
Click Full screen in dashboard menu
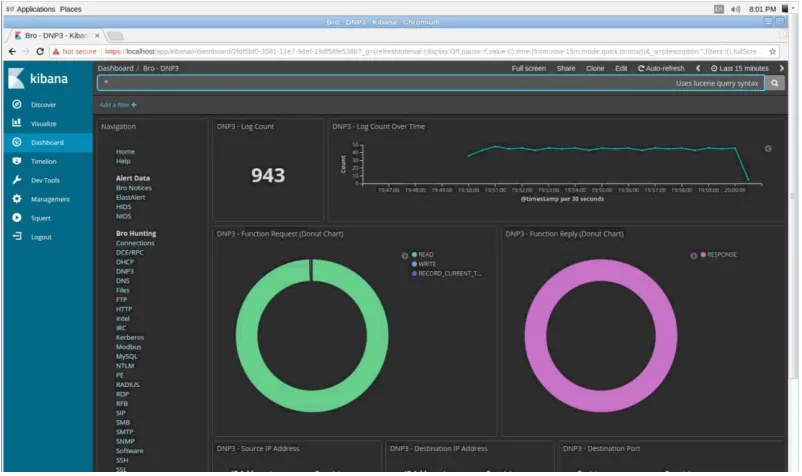528,69
